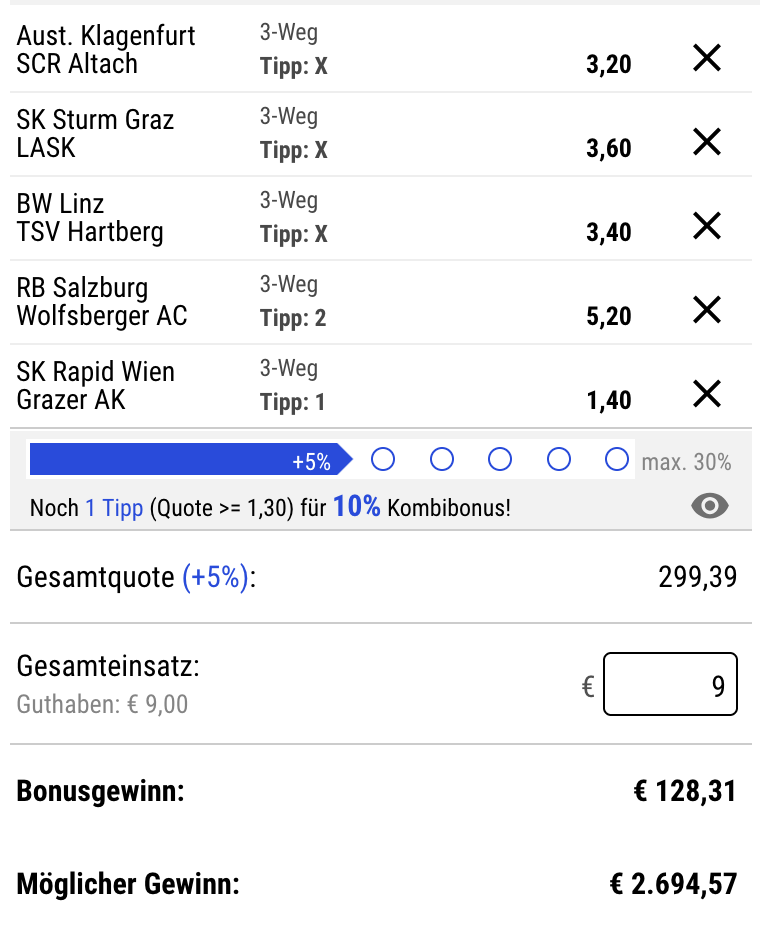Click the third empty bonus step circle
Image resolution: width=766 pixels, height=928 pixels.
click(x=500, y=459)
